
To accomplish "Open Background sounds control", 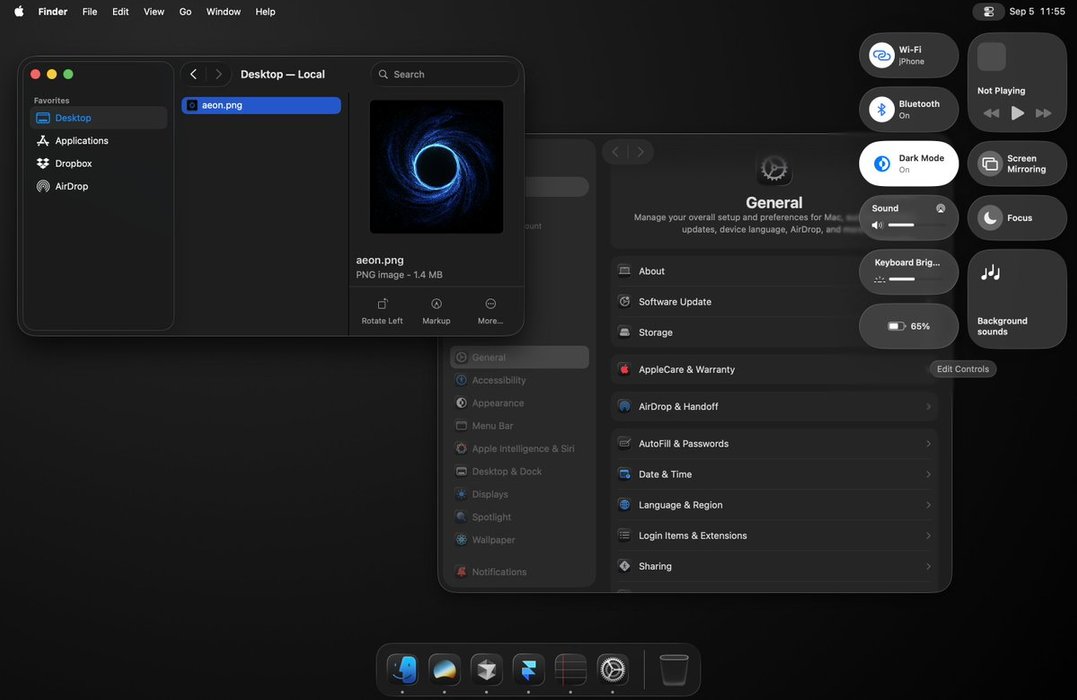I will (x=1016, y=298).
